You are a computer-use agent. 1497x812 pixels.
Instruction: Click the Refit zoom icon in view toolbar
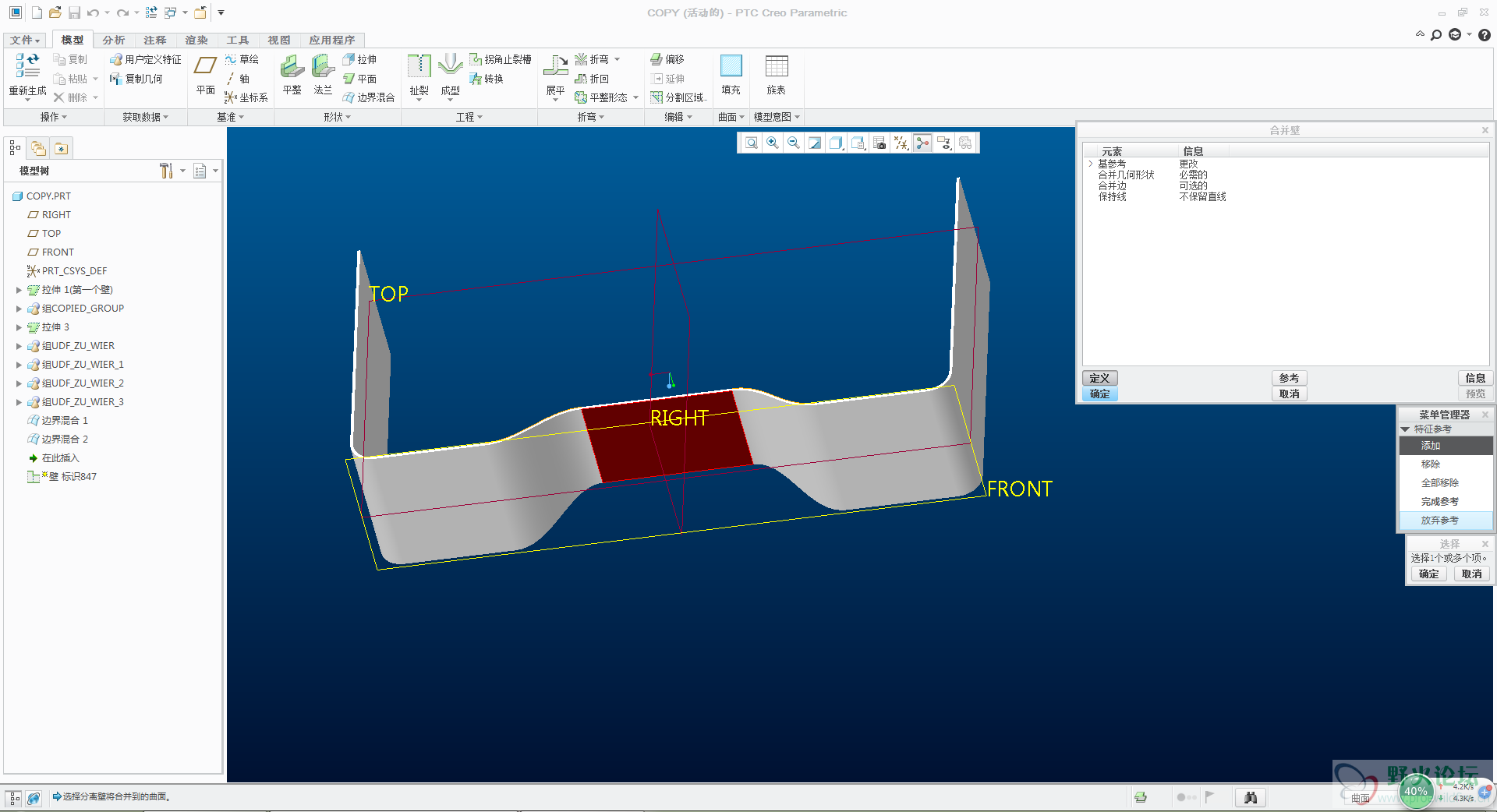tap(751, 143)
